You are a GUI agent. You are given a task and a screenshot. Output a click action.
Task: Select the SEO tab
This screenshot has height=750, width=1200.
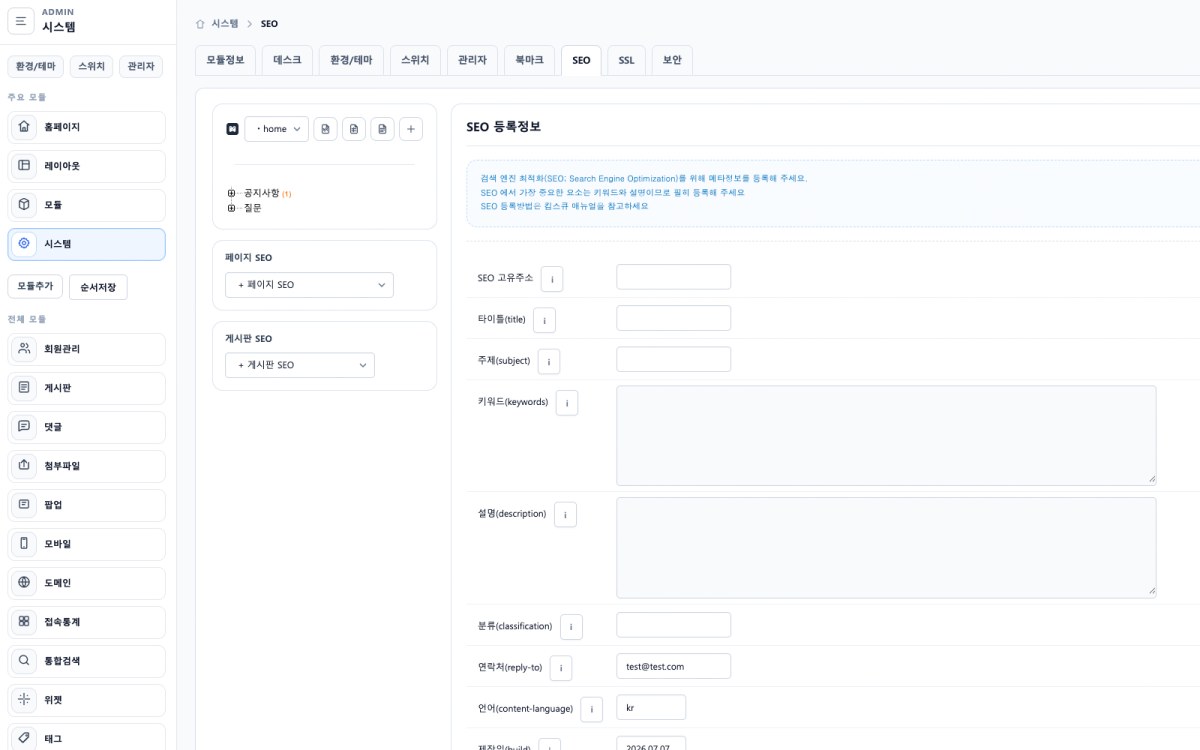pos(581,60)
